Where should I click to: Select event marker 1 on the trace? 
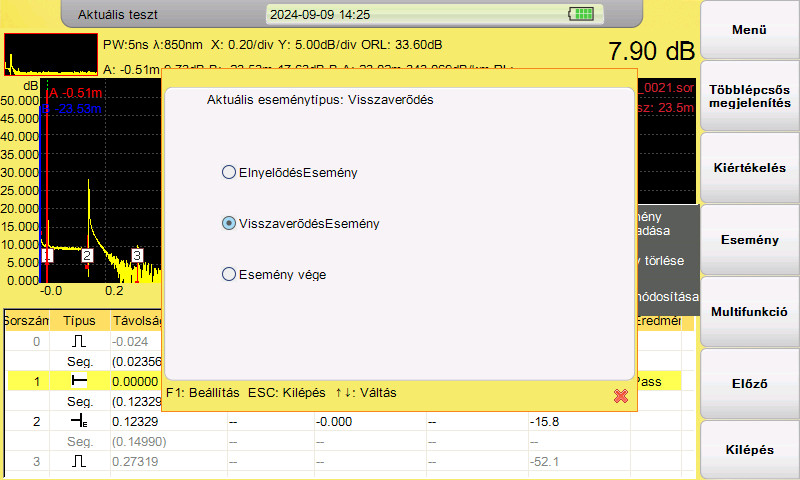coord(47,255)
